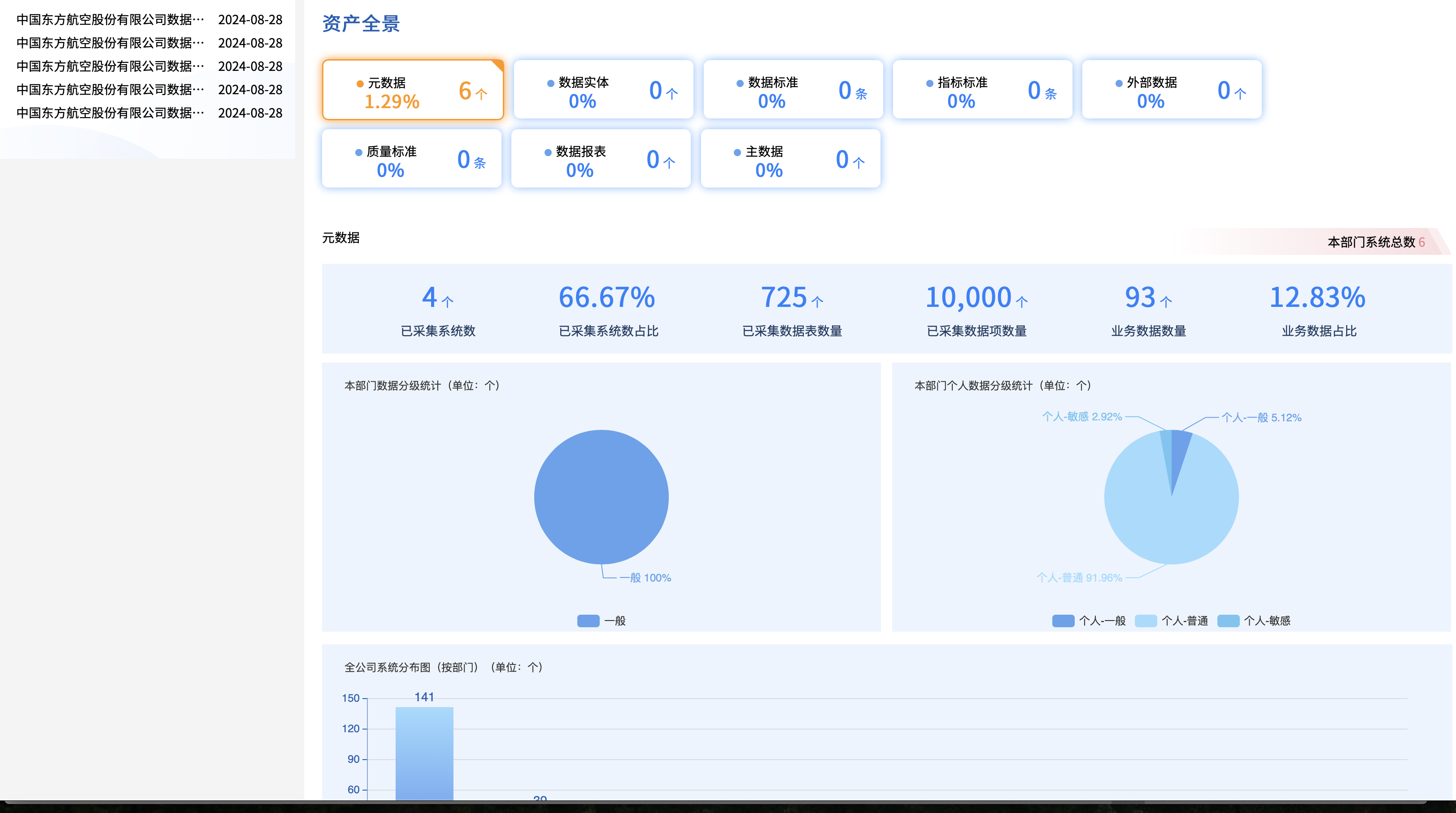Click the 本部门系统总数 6 label

pos(1375,242)
